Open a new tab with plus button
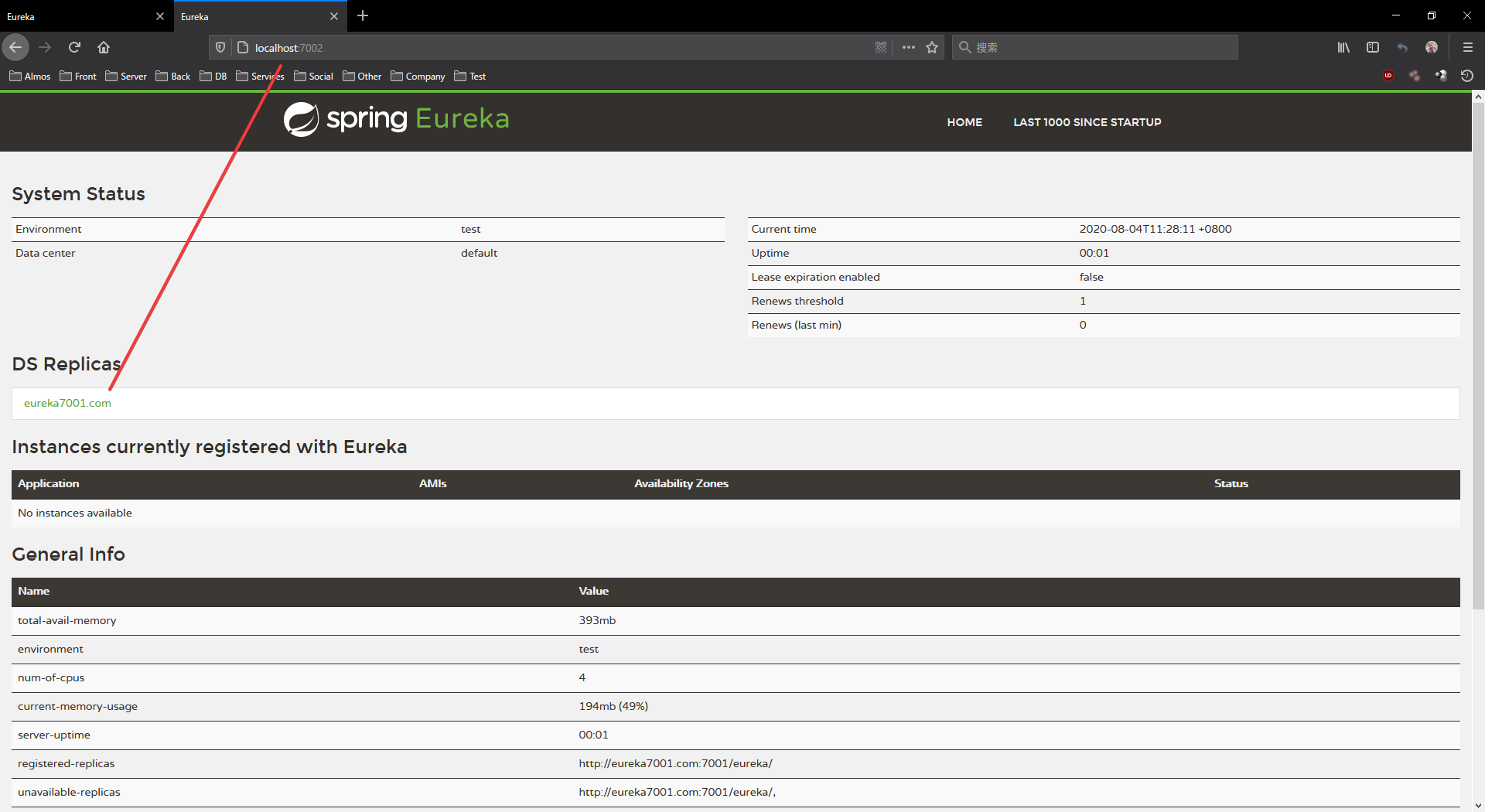 coord(363,15)
